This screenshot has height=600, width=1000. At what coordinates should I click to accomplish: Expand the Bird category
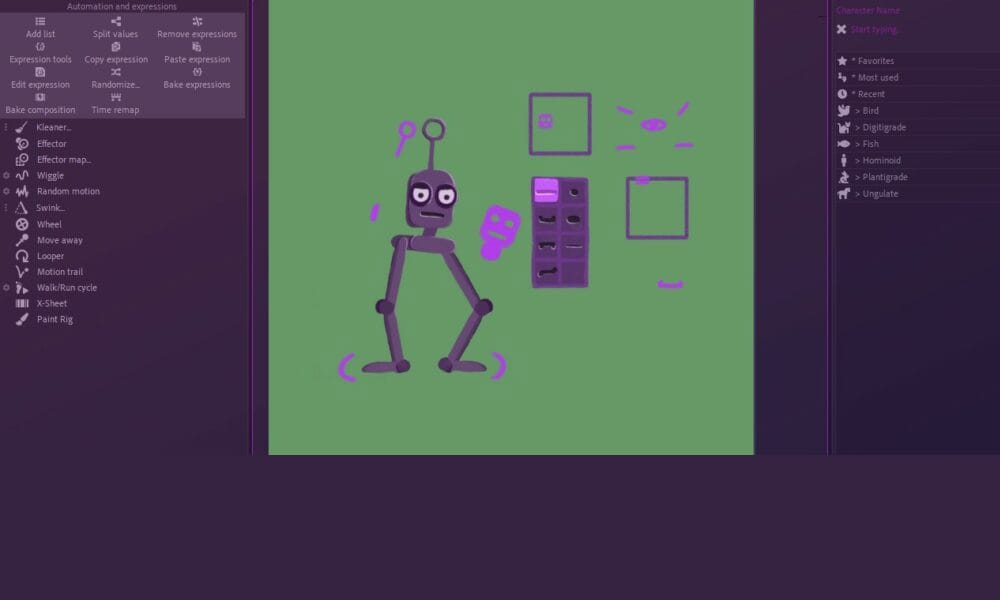866,111
